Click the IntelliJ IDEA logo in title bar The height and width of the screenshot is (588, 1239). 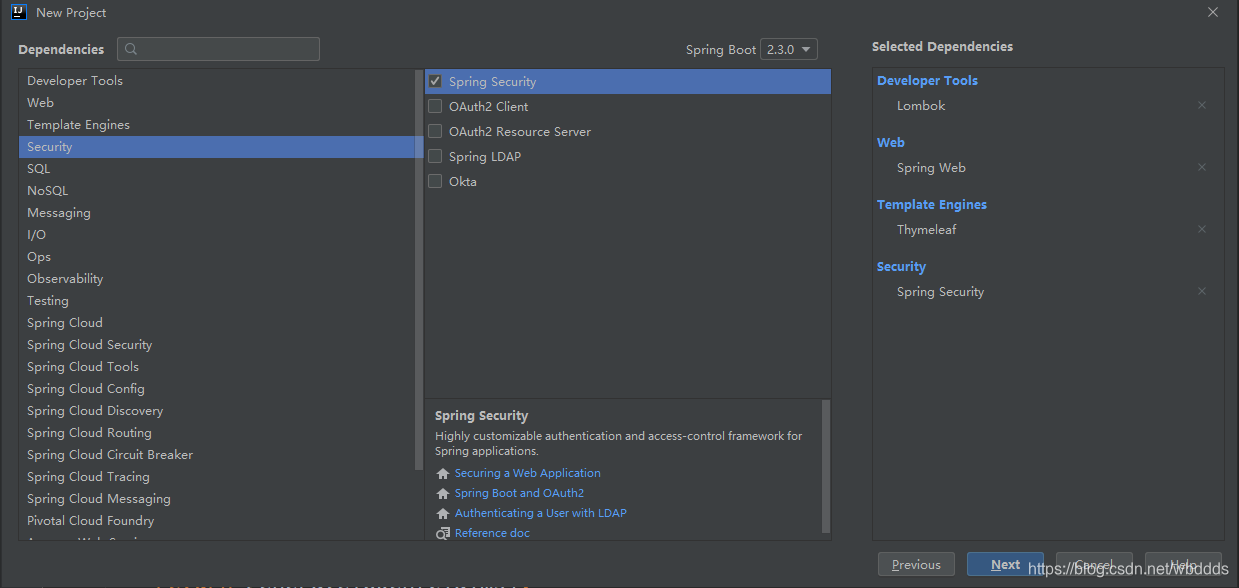[18, 12]
